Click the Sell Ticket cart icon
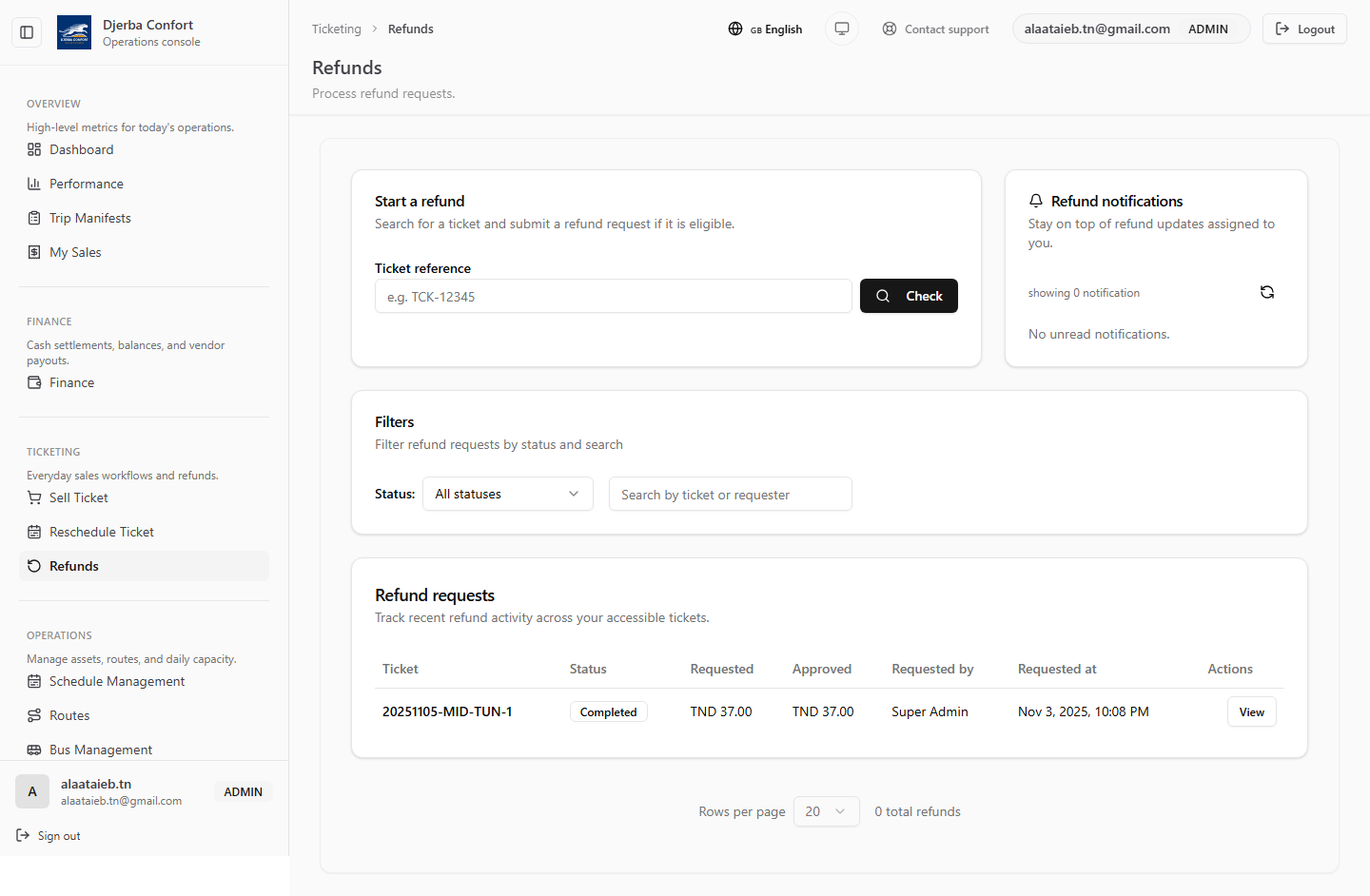The width and height of the screenshot is (1370, 896). point(34,497)
